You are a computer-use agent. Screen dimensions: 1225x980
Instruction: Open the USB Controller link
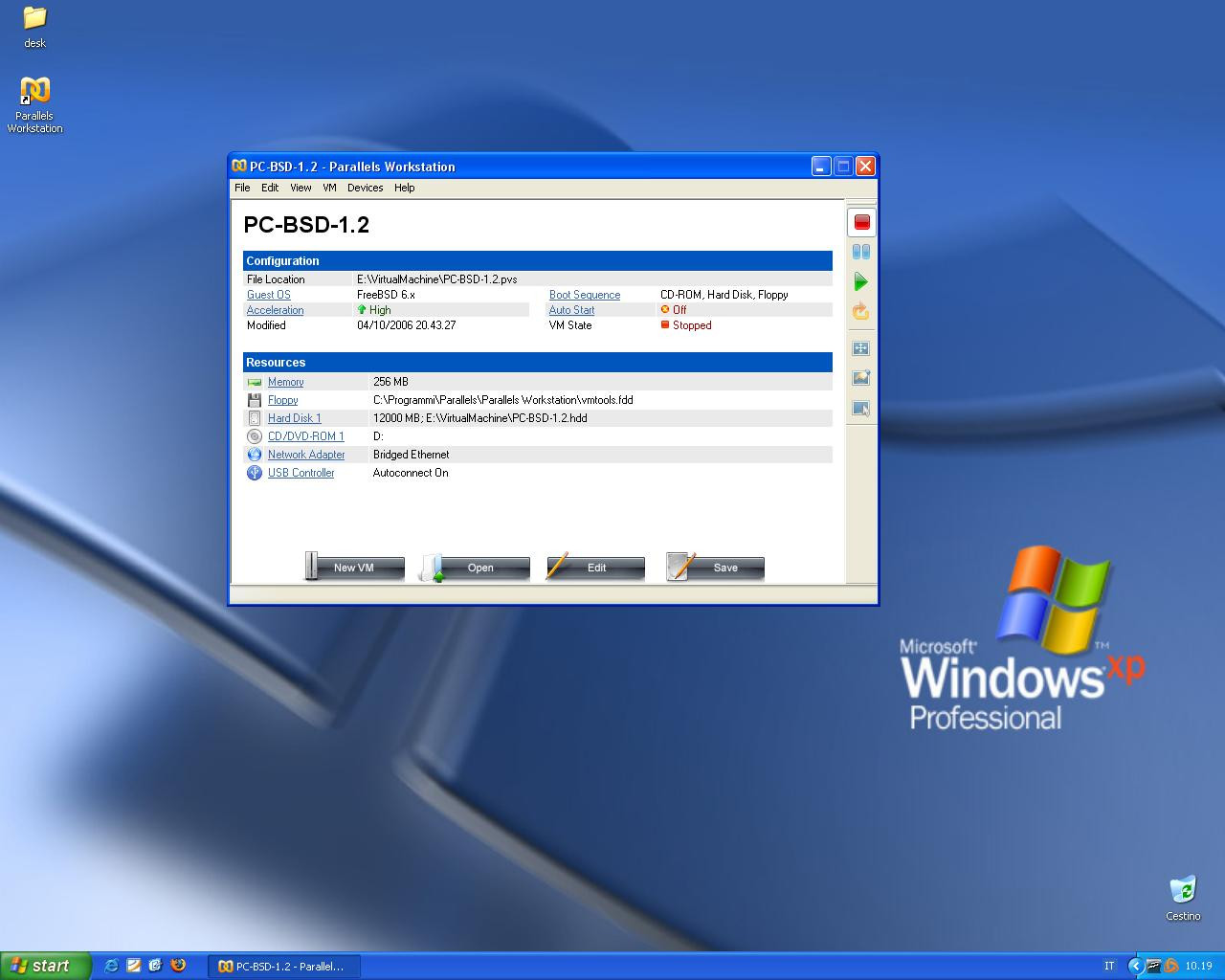(301, 473)
